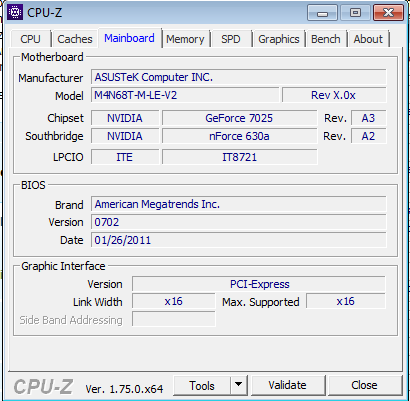Select the BIOS version 0702 field
The height and width of the screenshot is (401, 410).
point(239,222)
